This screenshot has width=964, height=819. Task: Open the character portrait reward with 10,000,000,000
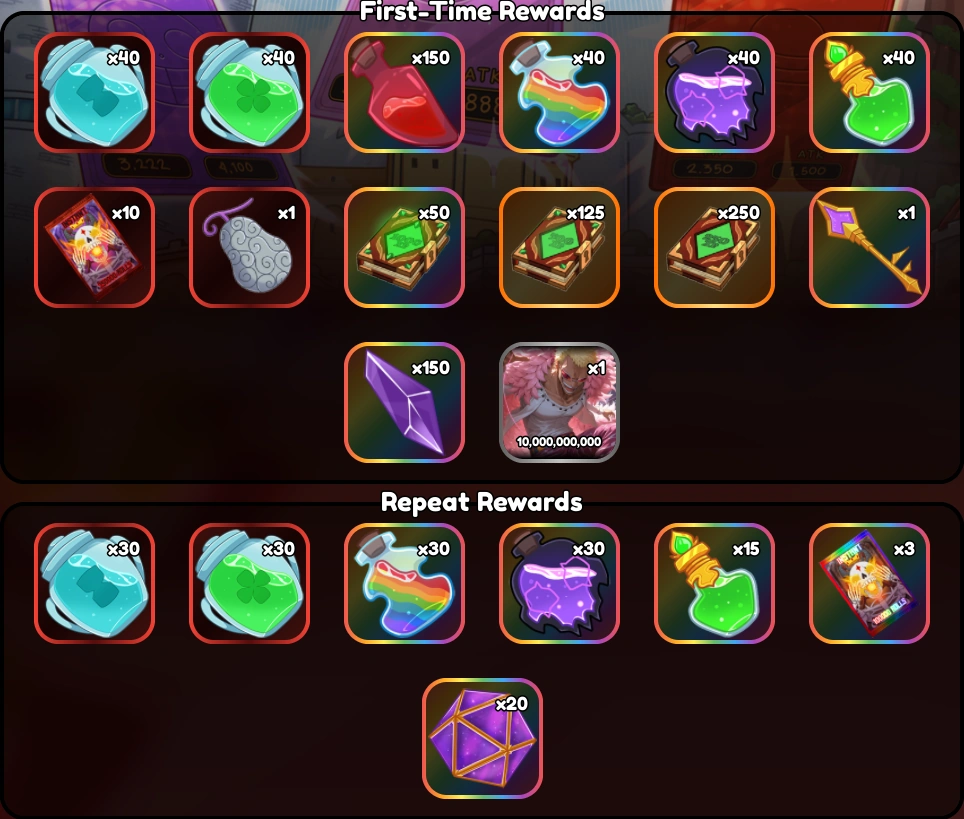click(559, 402)
